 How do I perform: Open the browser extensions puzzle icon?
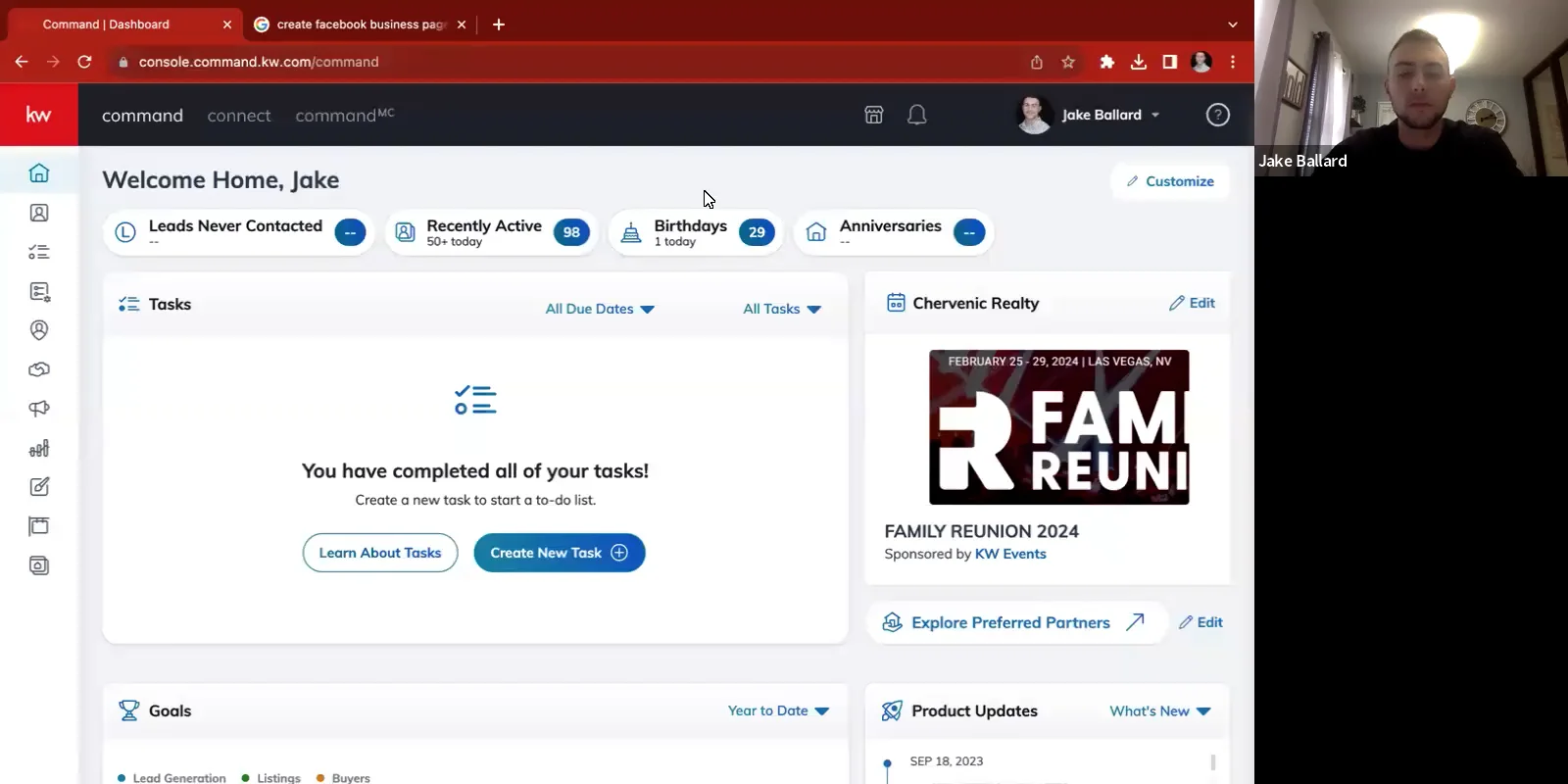pos(1107,62)
